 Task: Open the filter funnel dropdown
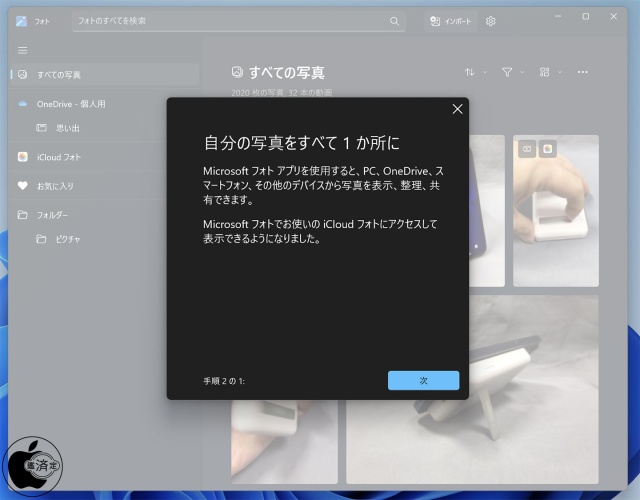(513, 72)
